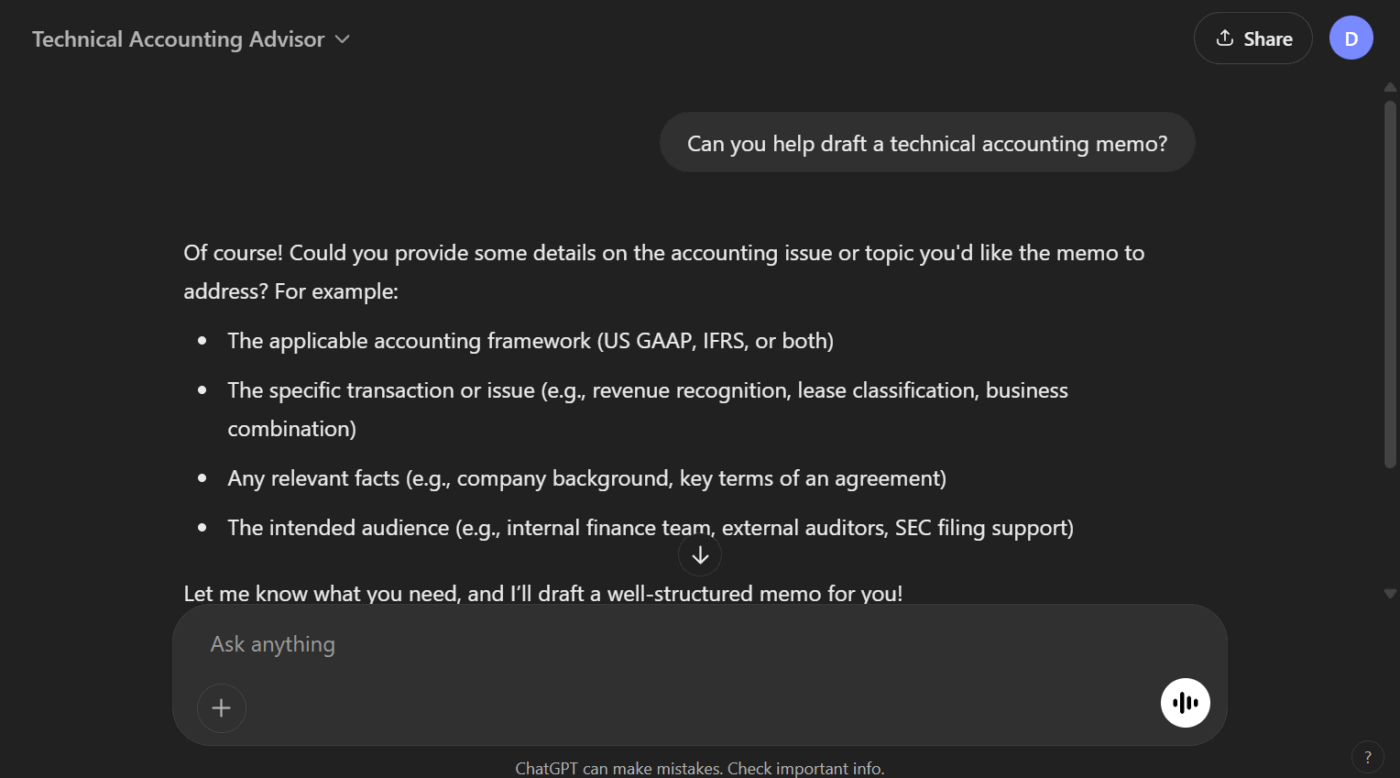
Task: Click the Let me know what you need line
Action: click(x=543, y=594)
